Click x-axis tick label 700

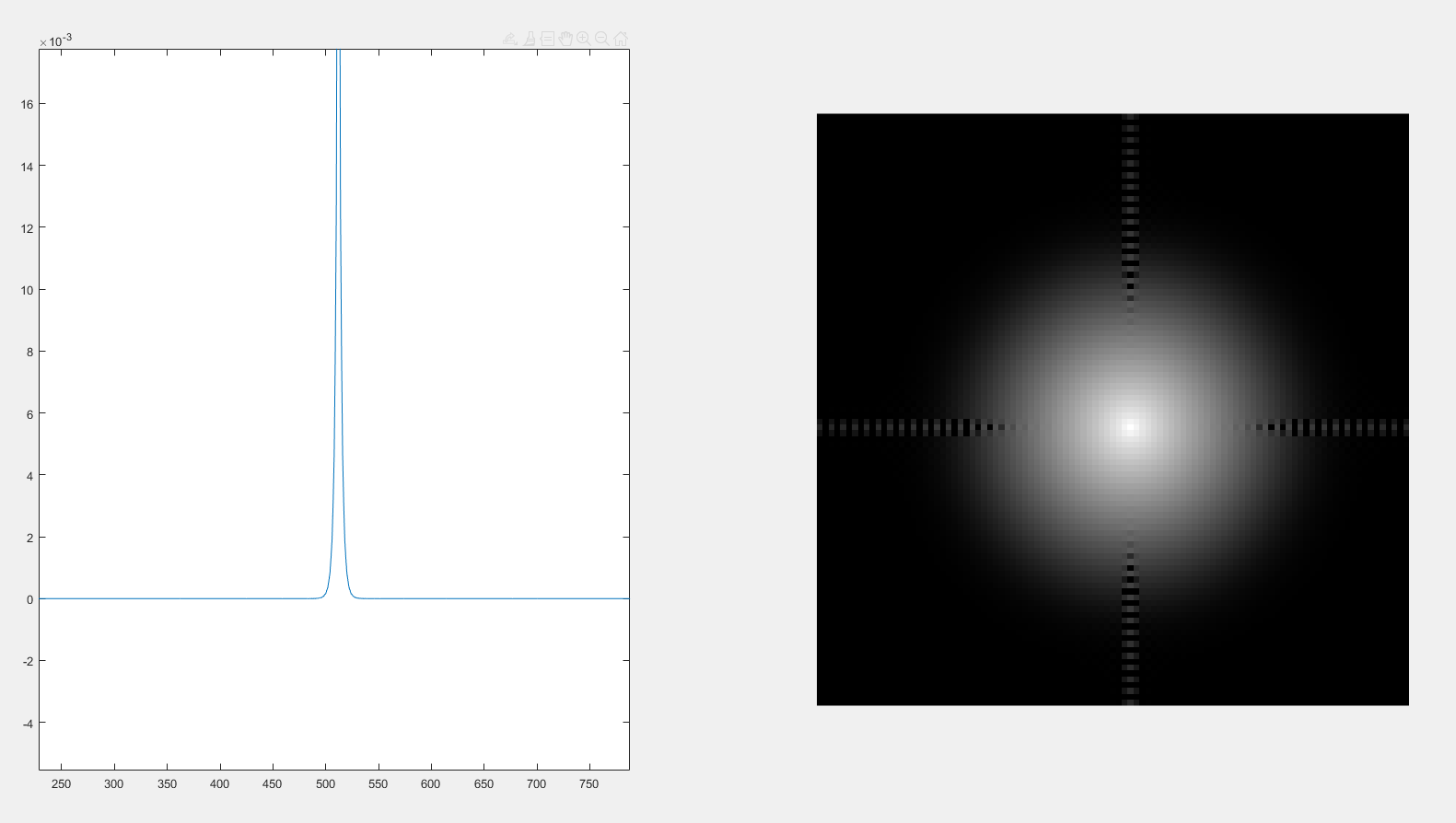click(x=536, y=784)
